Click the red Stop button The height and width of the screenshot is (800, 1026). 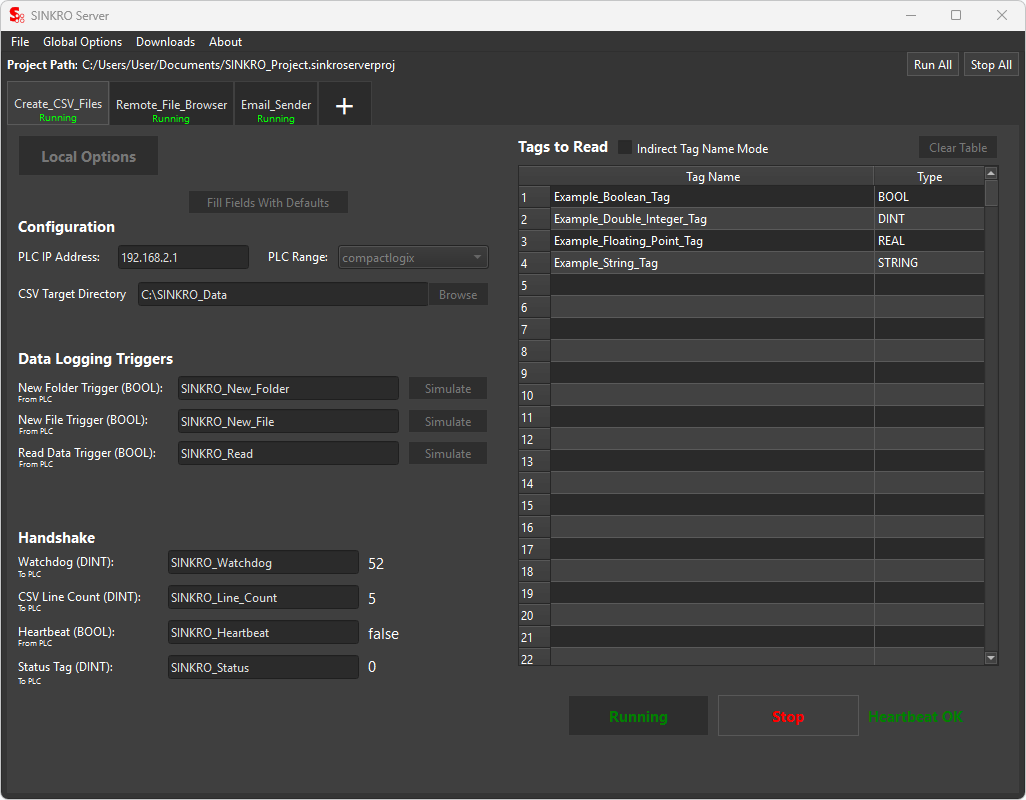click(x=788, y=716)
